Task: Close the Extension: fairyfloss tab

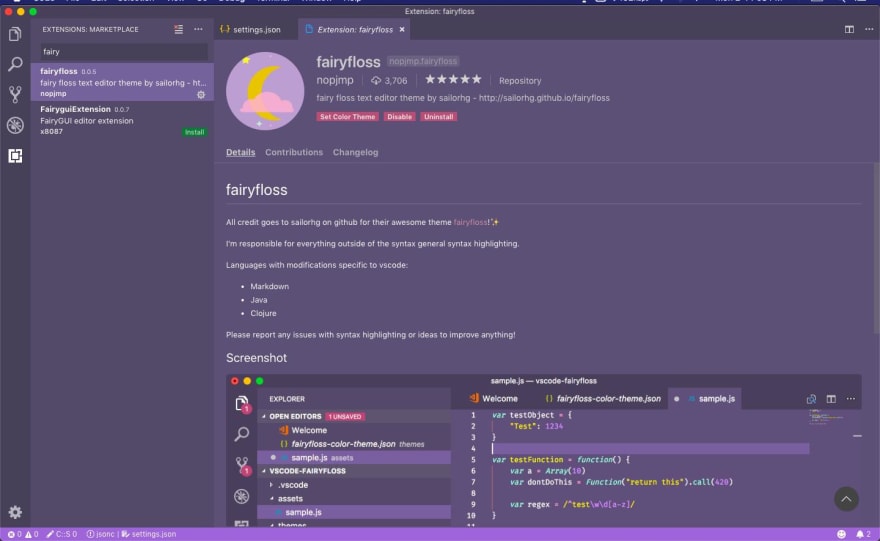Action: 402,29
